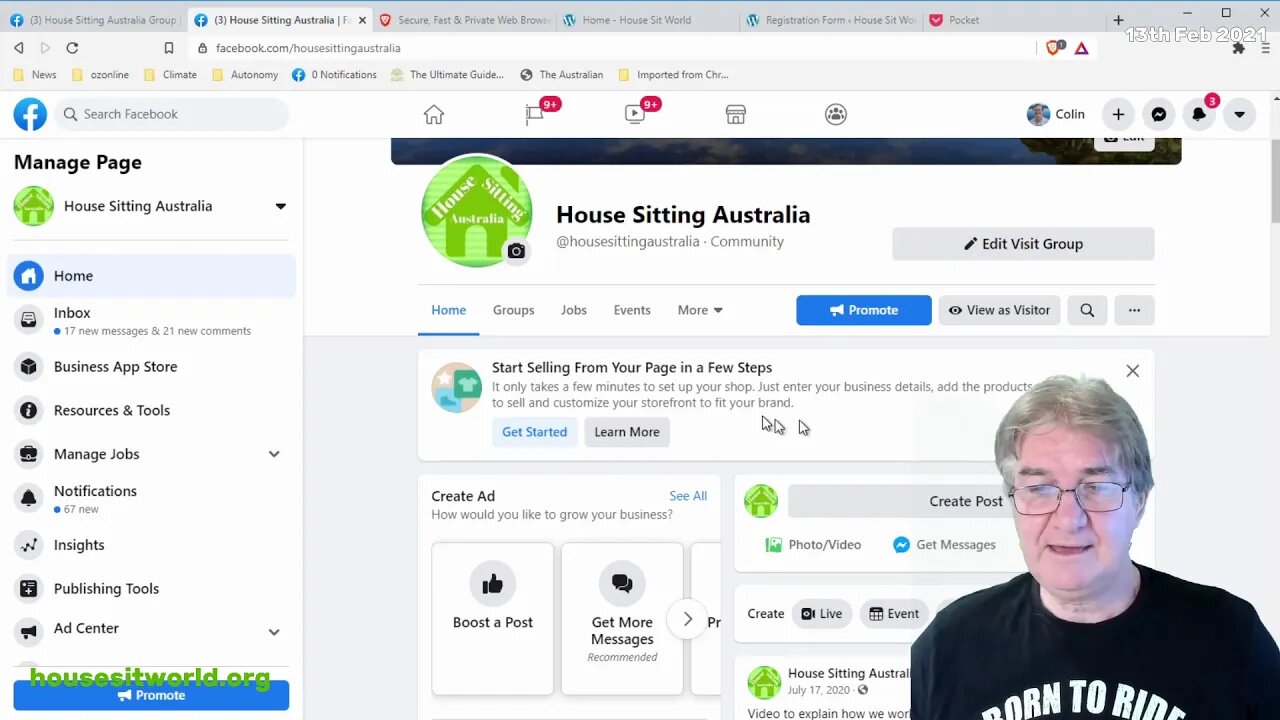1280x720 pixels.
Task: Change the page profile picture via the camera icon
Action: coord(516,252)
